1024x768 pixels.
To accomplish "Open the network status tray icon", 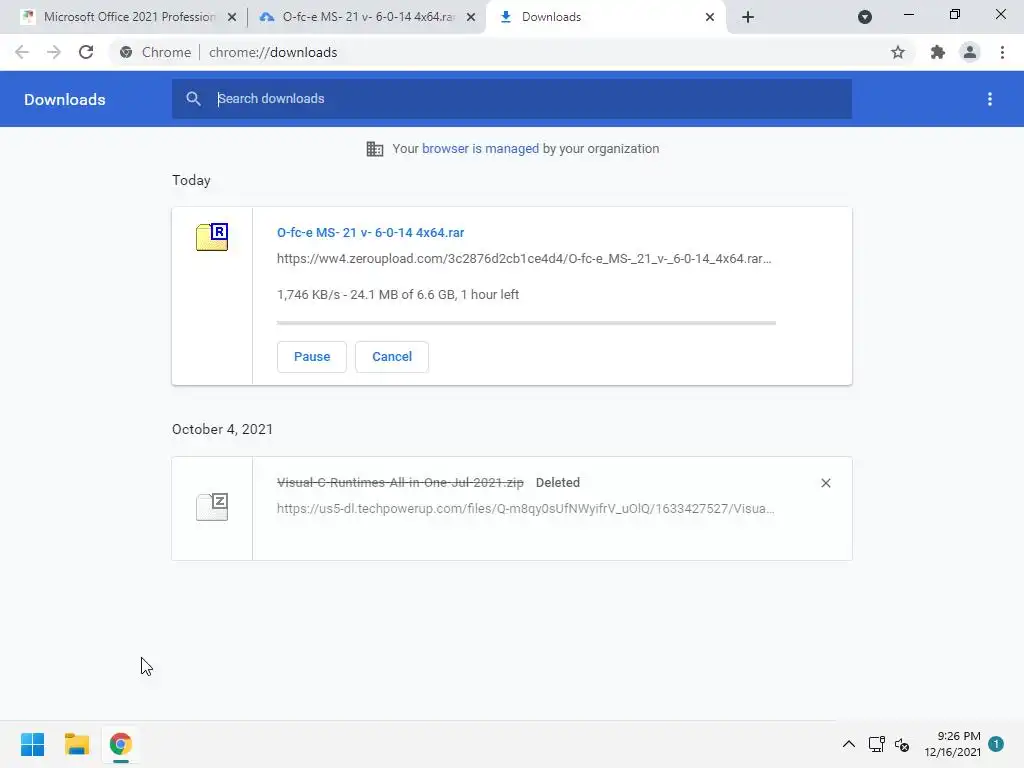I will pyautogui.click(x=876, y=744).
